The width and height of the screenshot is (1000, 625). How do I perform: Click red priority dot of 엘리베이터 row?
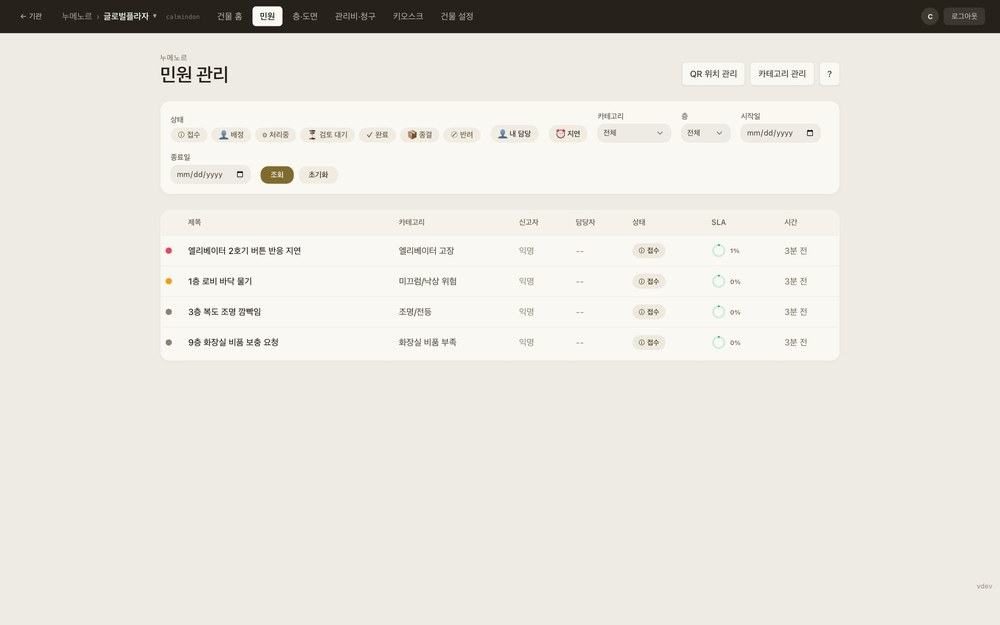tap(168, 251)
